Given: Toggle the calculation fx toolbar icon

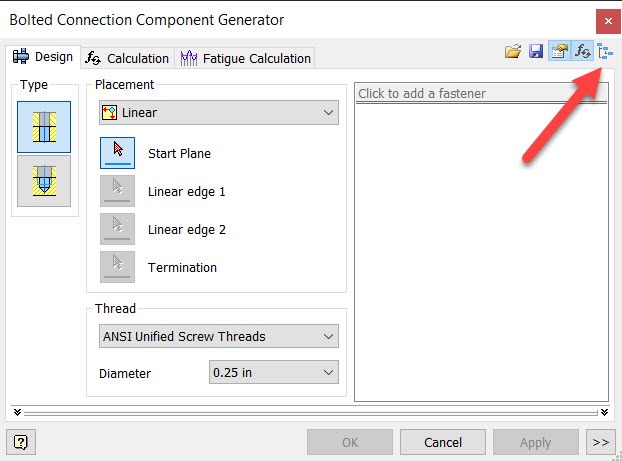Looking at the screenshot, I should tap(582, 51).
